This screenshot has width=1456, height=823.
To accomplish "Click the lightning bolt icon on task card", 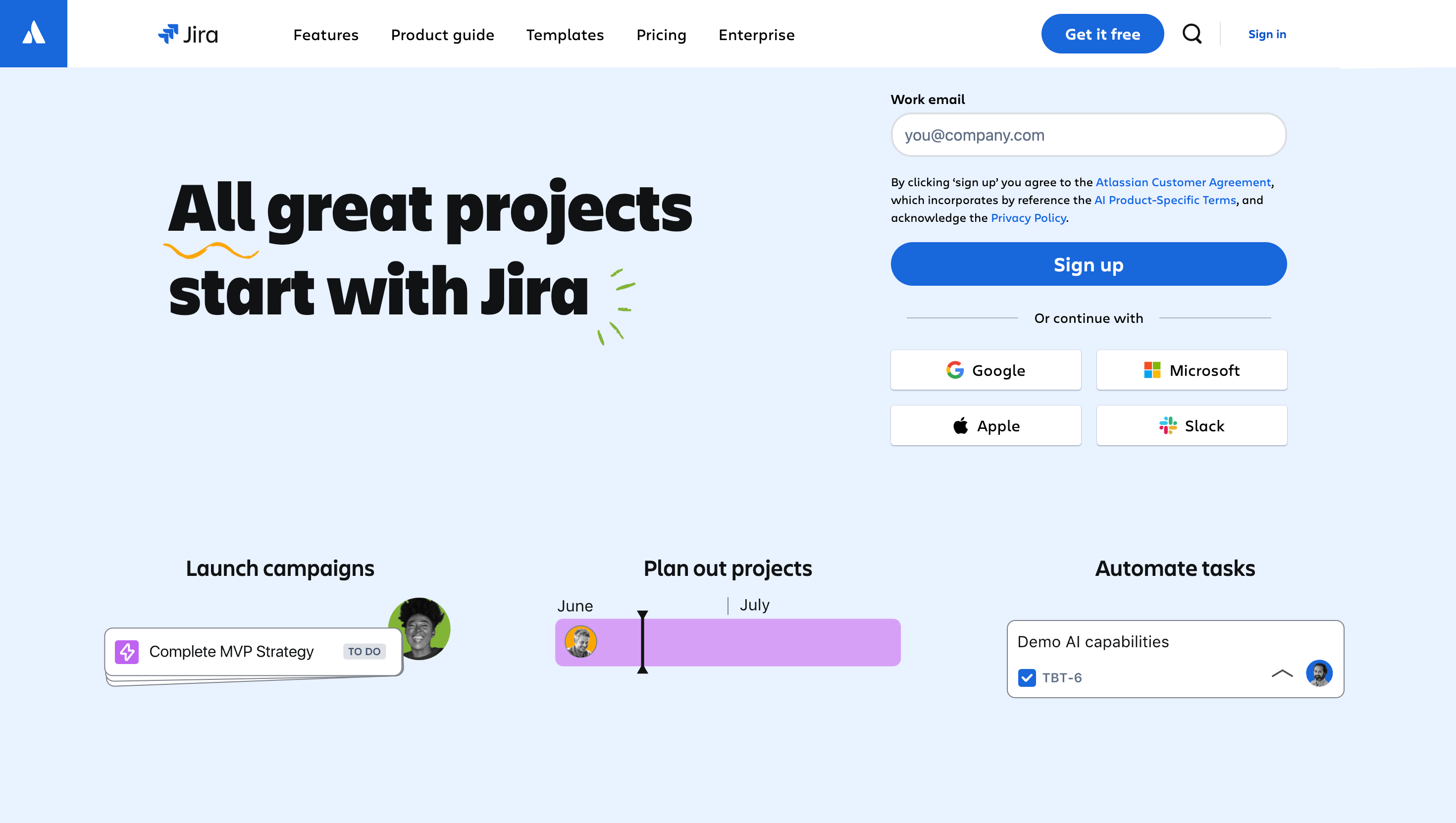I will [127, 651].
